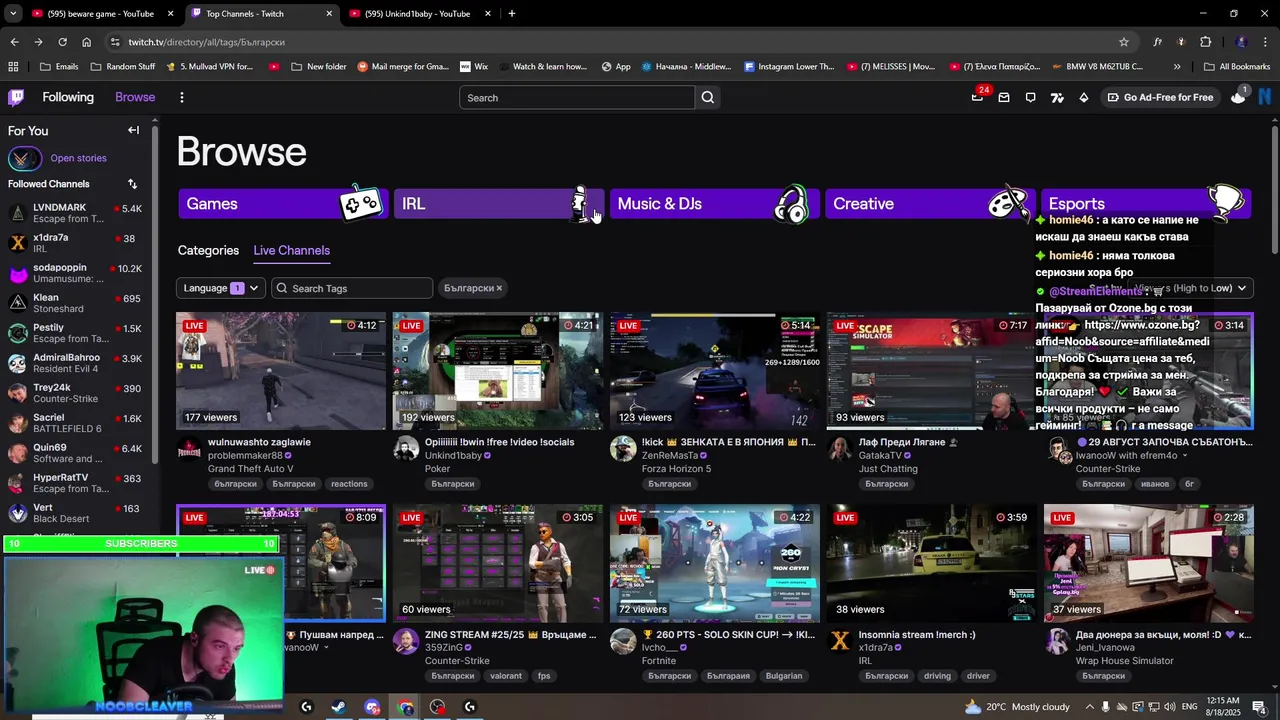Remove the Български tag filter
Viewport: 1280px width, 720px height.
point(499,288)
